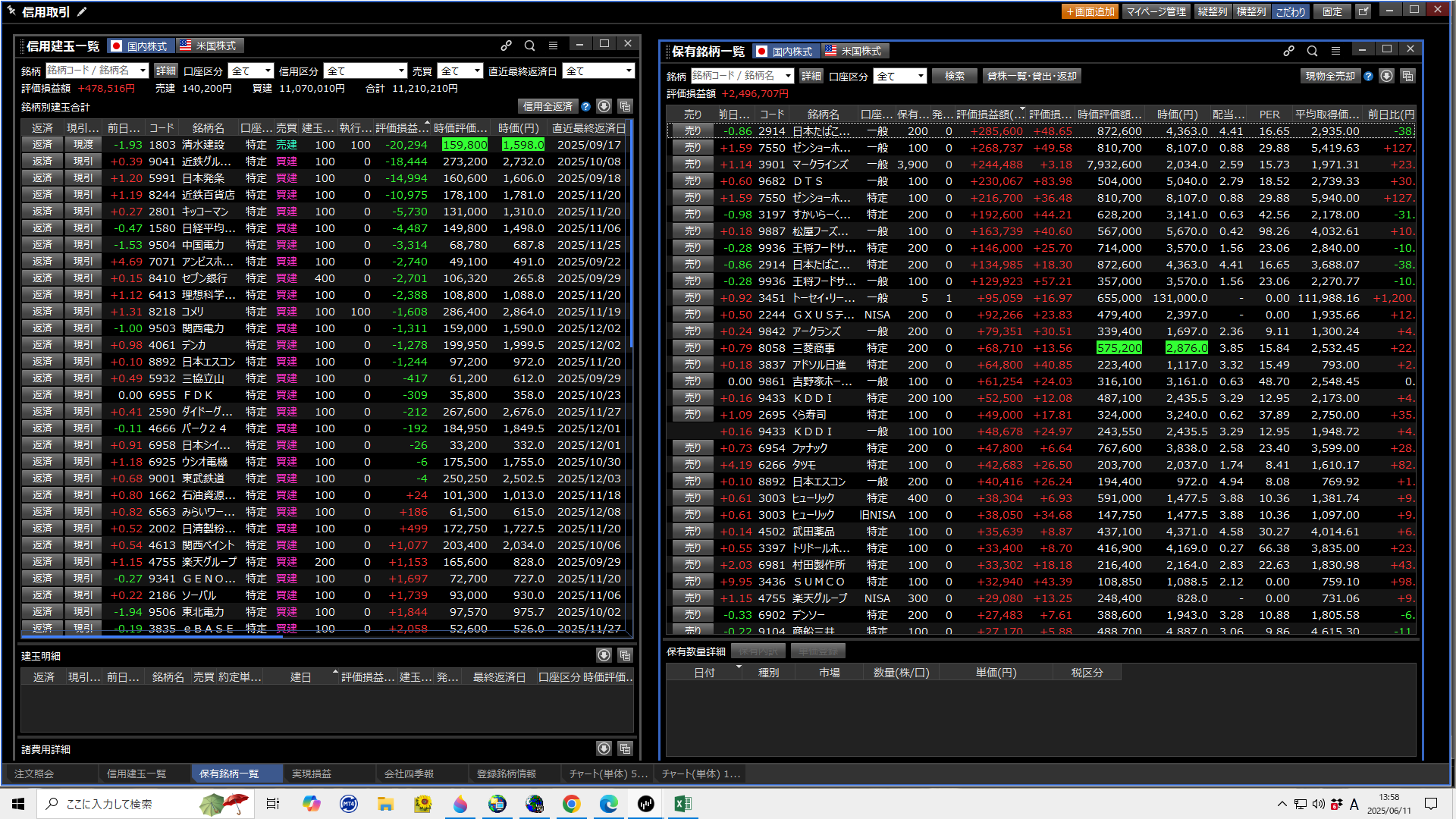Click the help icon next to 現物全売却
The height and width of the screenshot is (819, 1456).
point(1368,76)
